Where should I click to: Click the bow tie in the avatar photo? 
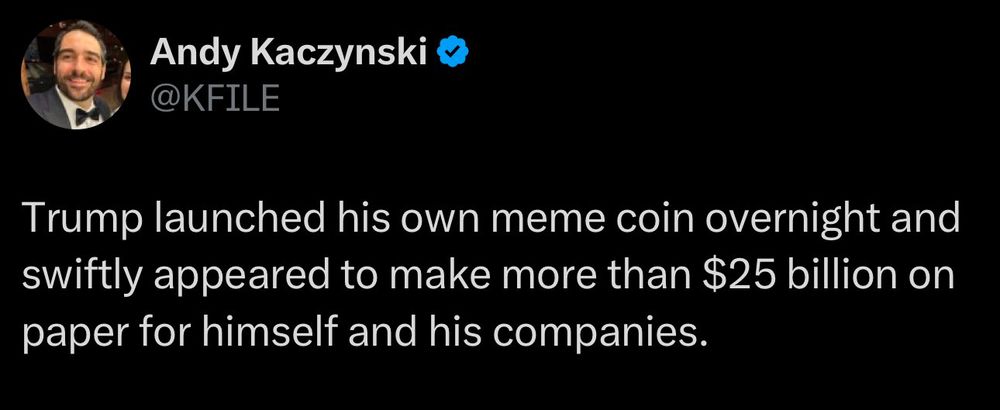(86, 117)
